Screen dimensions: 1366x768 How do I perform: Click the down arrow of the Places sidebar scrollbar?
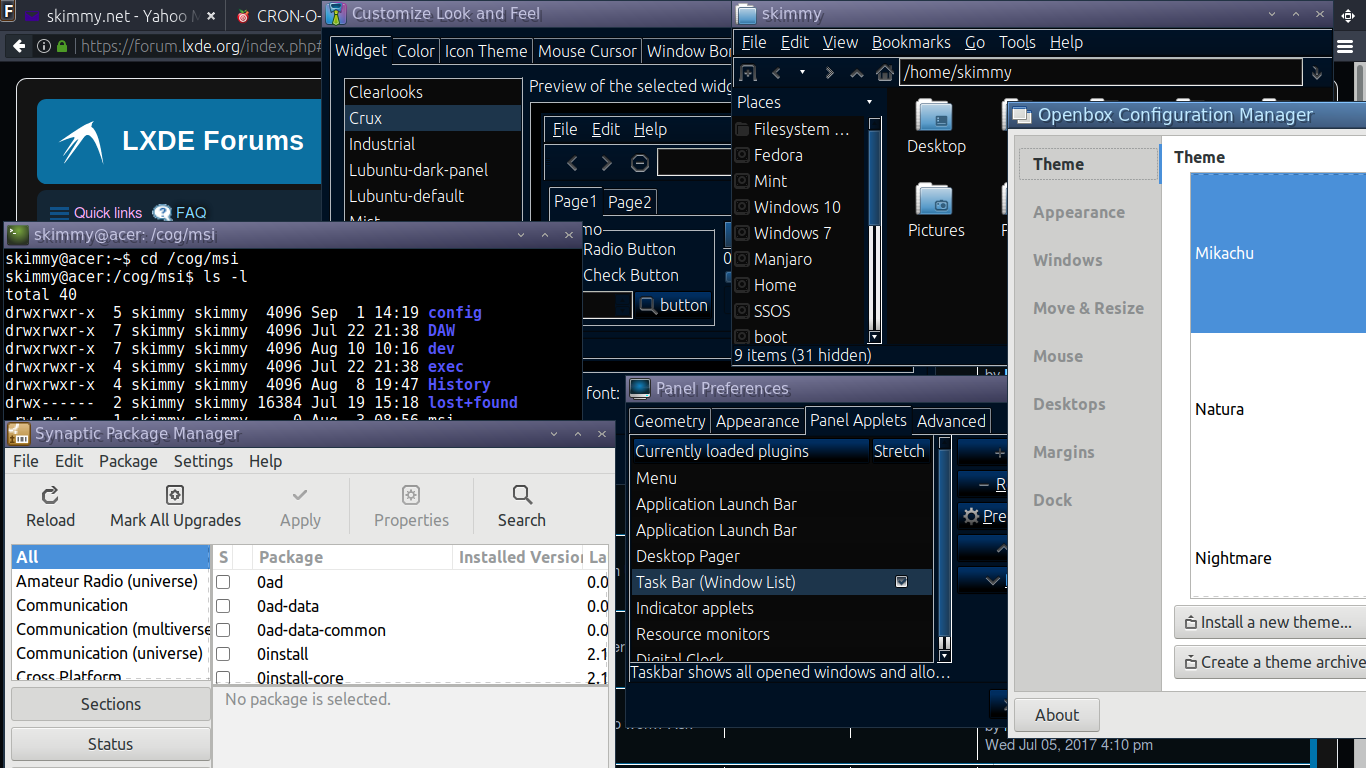(x=875, y=337)
